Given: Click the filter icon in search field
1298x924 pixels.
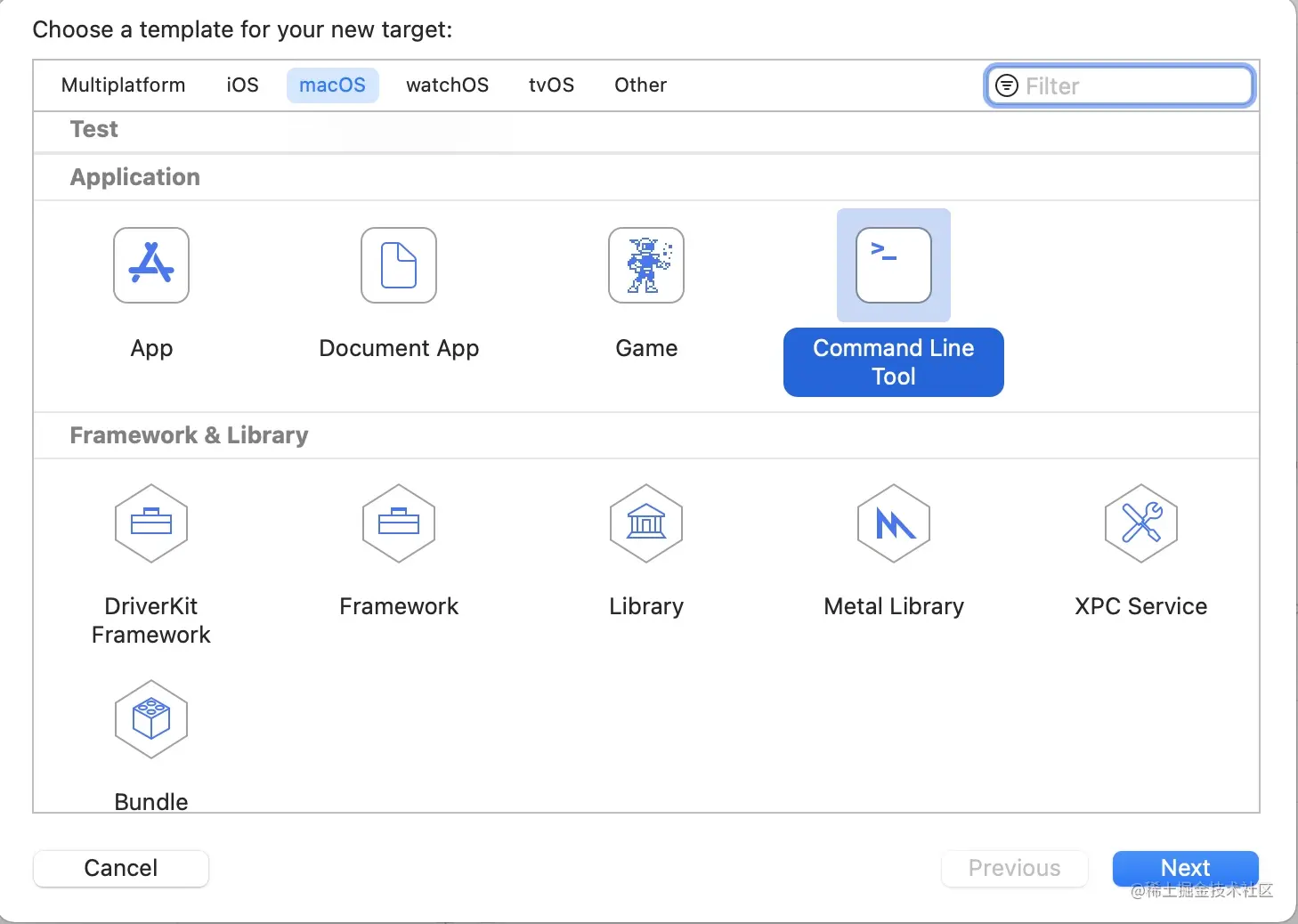Looking at the screenshot, I should 1006,85.
